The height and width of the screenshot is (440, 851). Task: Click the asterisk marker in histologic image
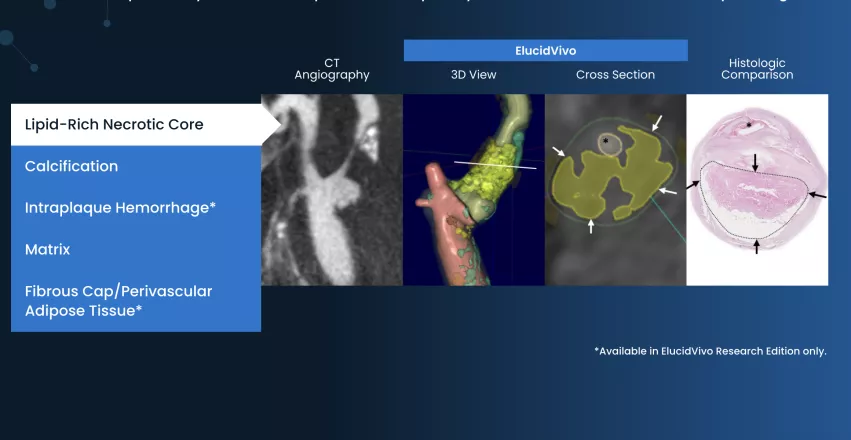click(748, 125)
